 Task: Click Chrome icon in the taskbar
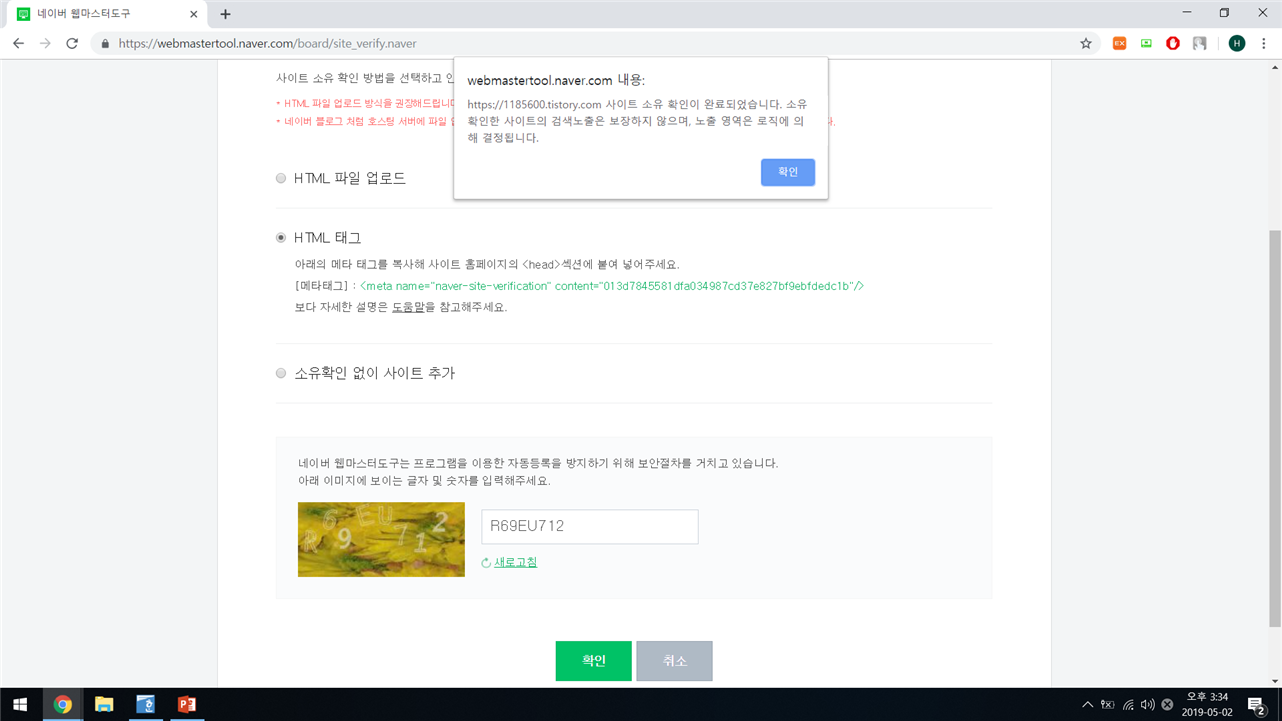point(62,705)
